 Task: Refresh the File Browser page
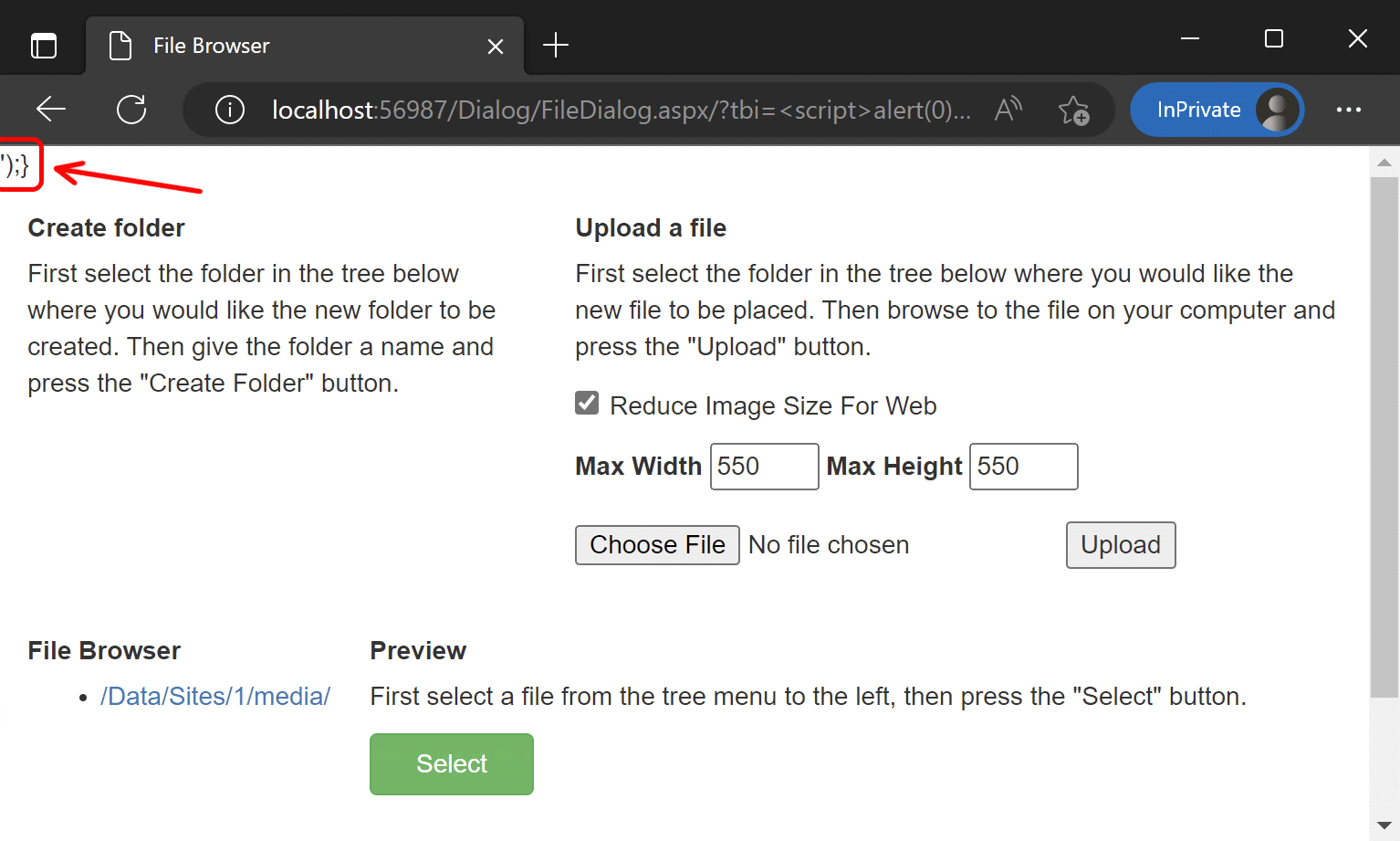click(x=131, y=110)
